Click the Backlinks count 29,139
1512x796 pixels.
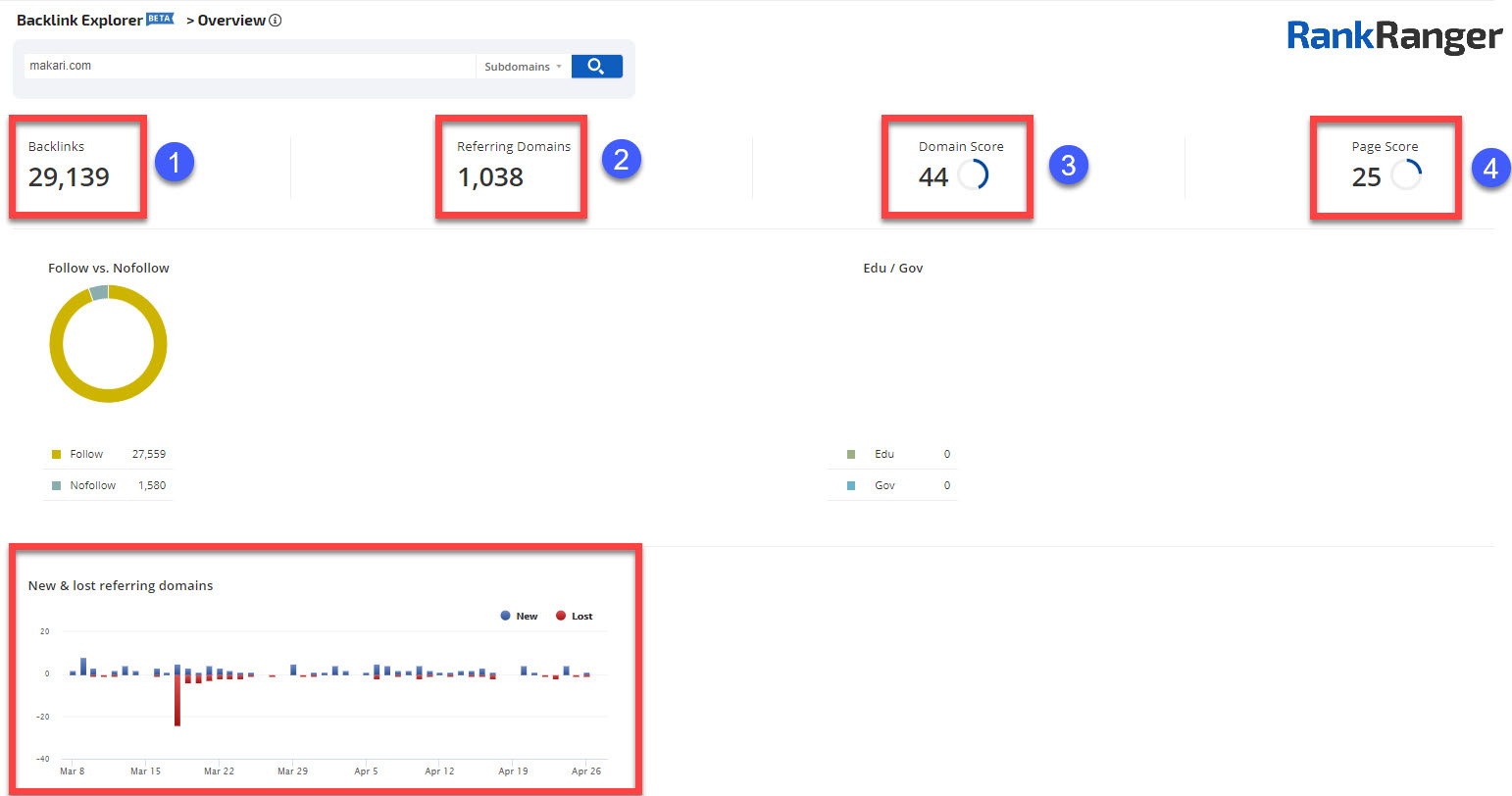click(x=69, y=177)
